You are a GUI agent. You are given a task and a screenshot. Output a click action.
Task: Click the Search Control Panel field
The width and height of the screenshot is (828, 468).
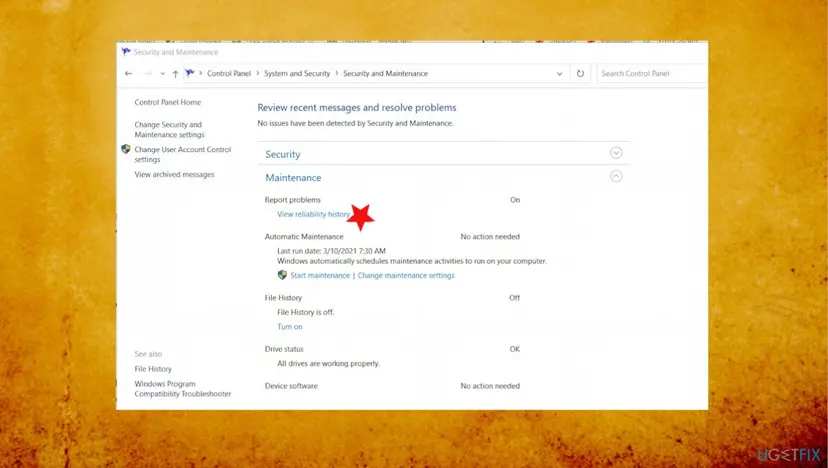(652, 73)
